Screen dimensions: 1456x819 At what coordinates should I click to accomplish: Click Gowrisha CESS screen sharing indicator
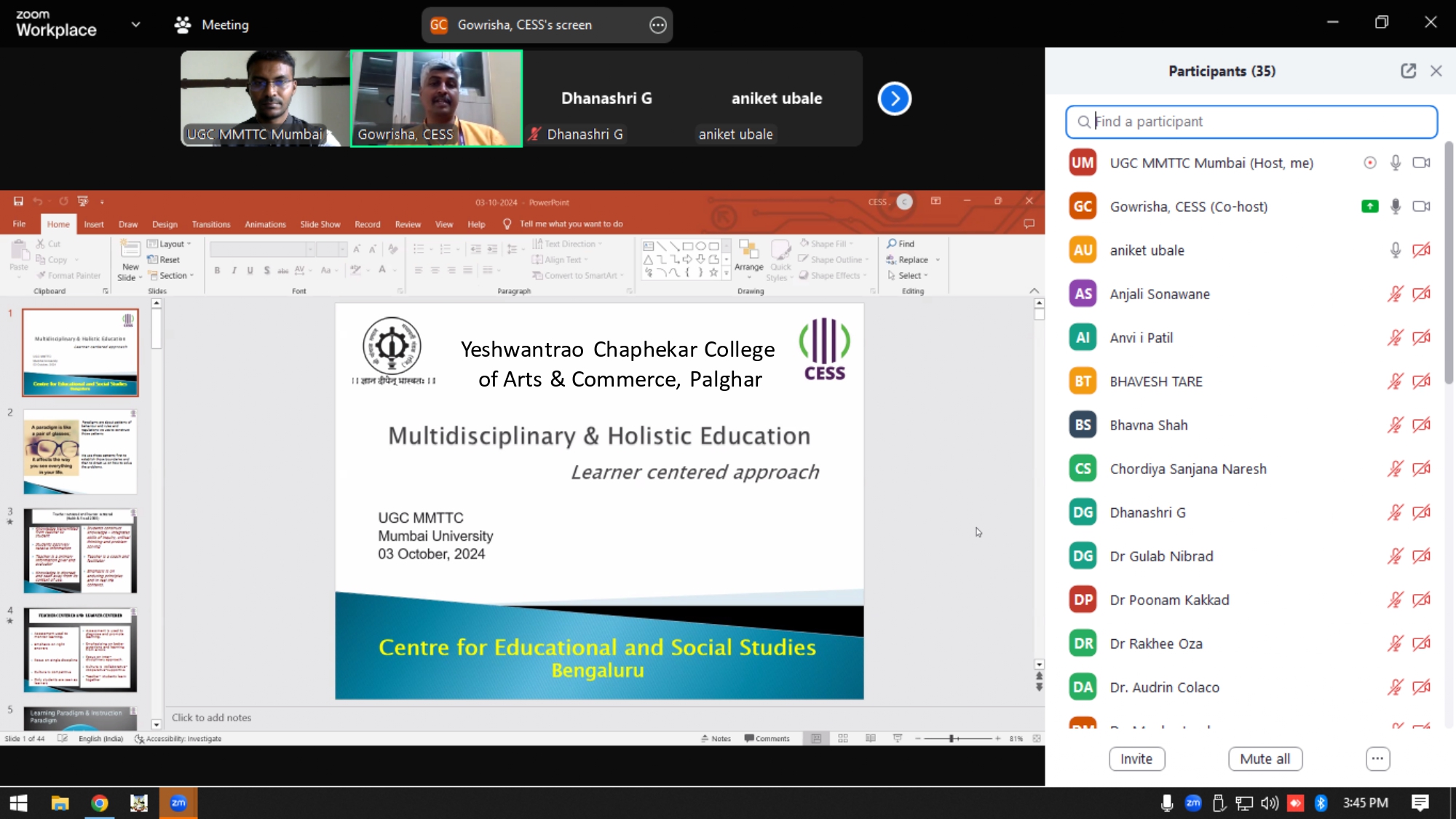tap(1369, 207)
